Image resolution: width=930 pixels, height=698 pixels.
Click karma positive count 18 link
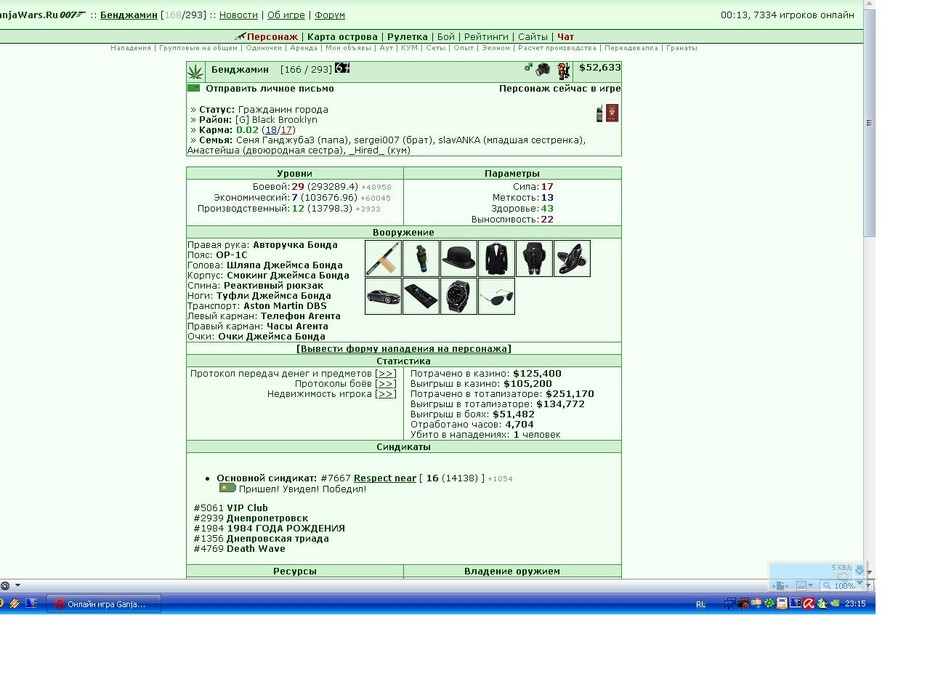coord(271,130)
